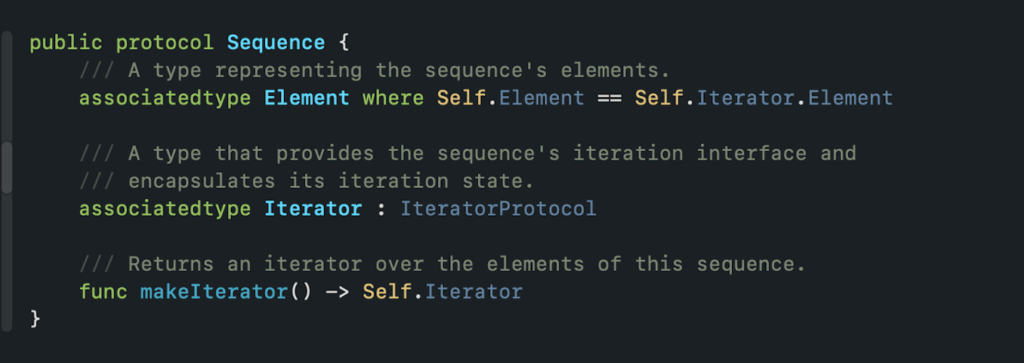The image size is (1024, 363).
Task: Click the second associatedtype keyword
Action: click(x=165, y=209)
